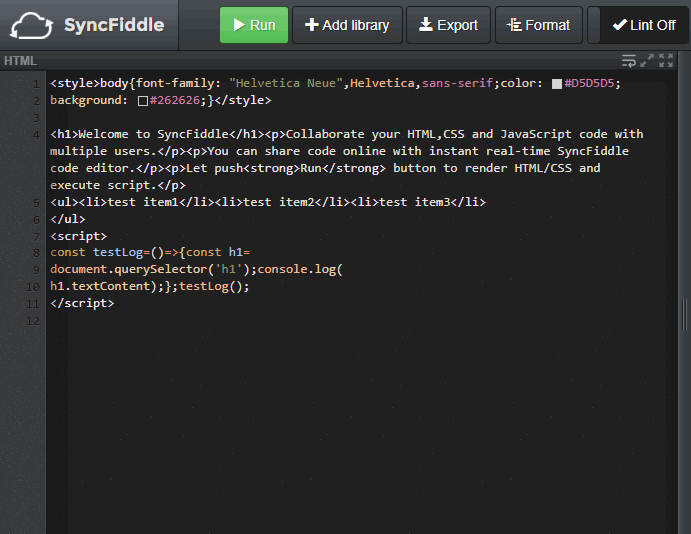The height and width of the screenshot is (534, 691).
Task: Click 'testLog();' call on line 10
Action: [214, 286]
